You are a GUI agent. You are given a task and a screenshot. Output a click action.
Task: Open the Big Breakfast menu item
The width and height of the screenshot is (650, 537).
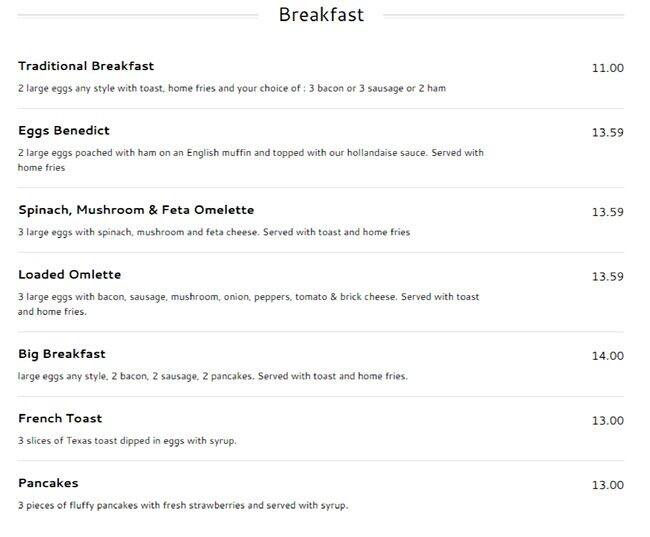coord(62,354)
